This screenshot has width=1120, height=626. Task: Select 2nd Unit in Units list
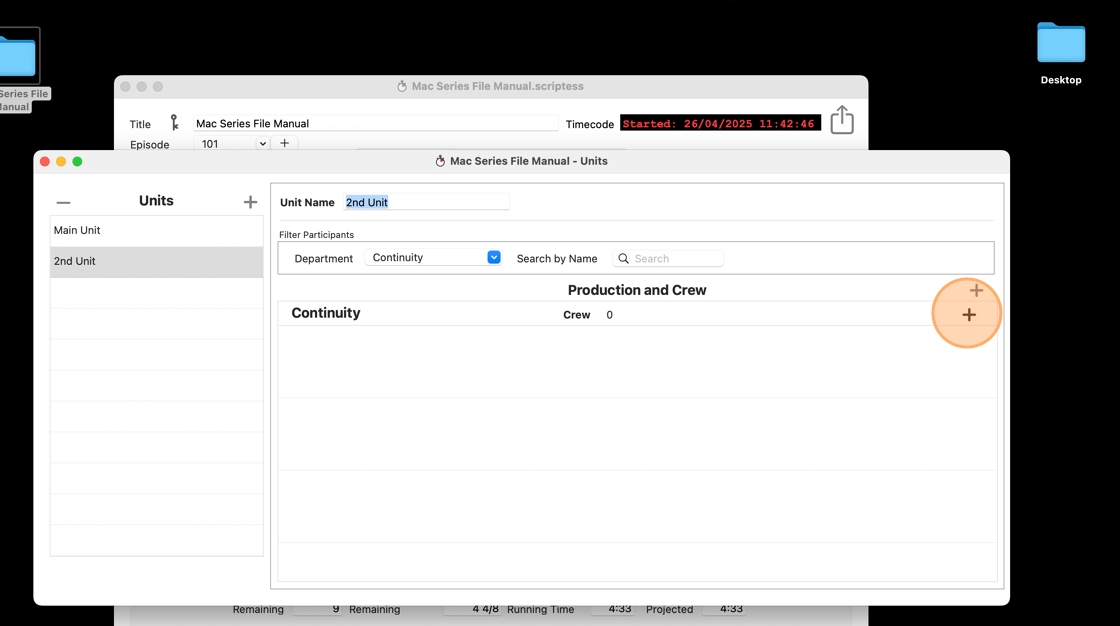tap(156, 262)
